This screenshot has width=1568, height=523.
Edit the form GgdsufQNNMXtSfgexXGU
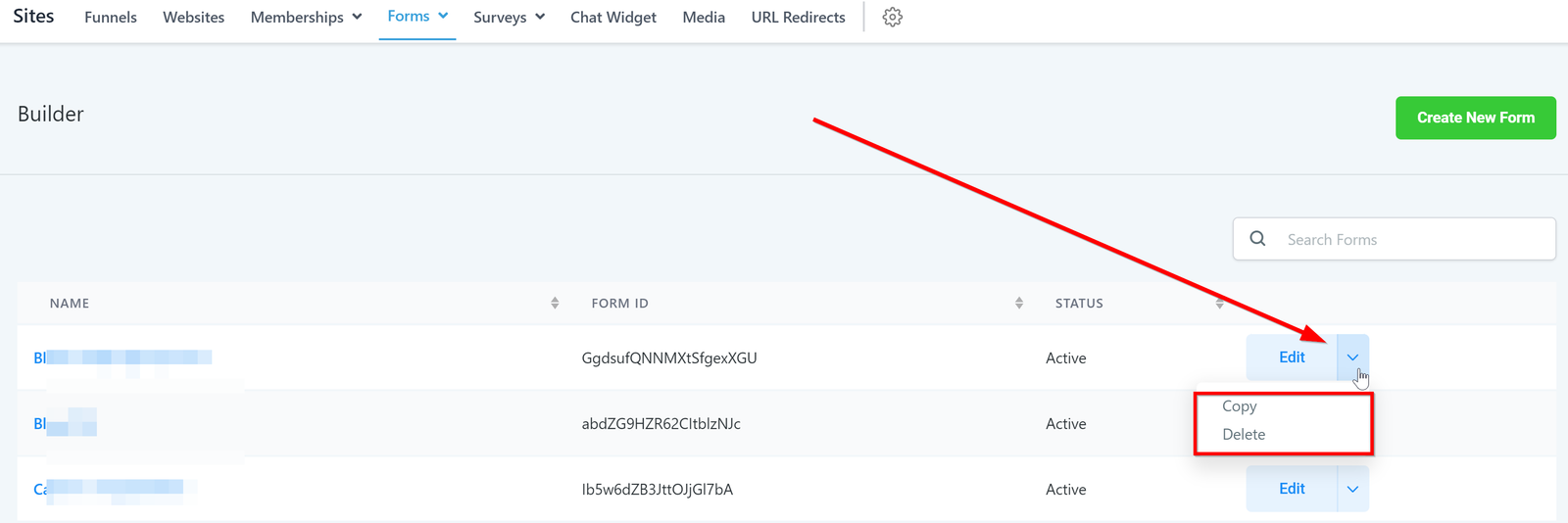[1291, 357]
